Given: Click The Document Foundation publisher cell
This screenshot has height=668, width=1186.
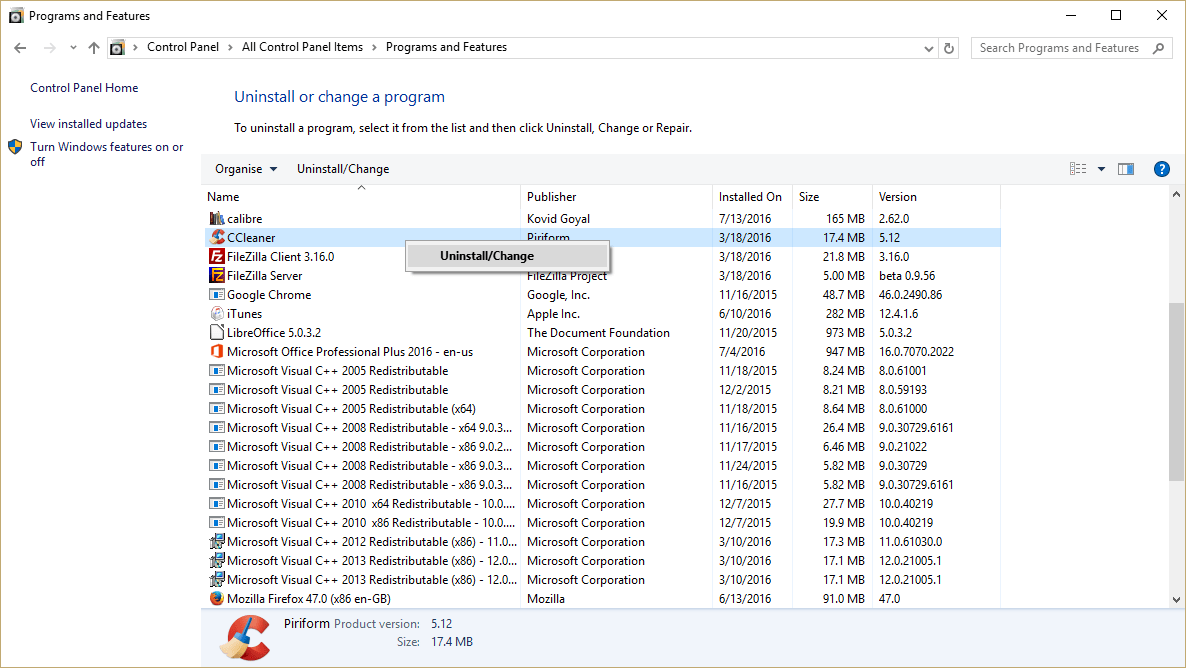Looking at the screenshot, I should click(598, 333).
